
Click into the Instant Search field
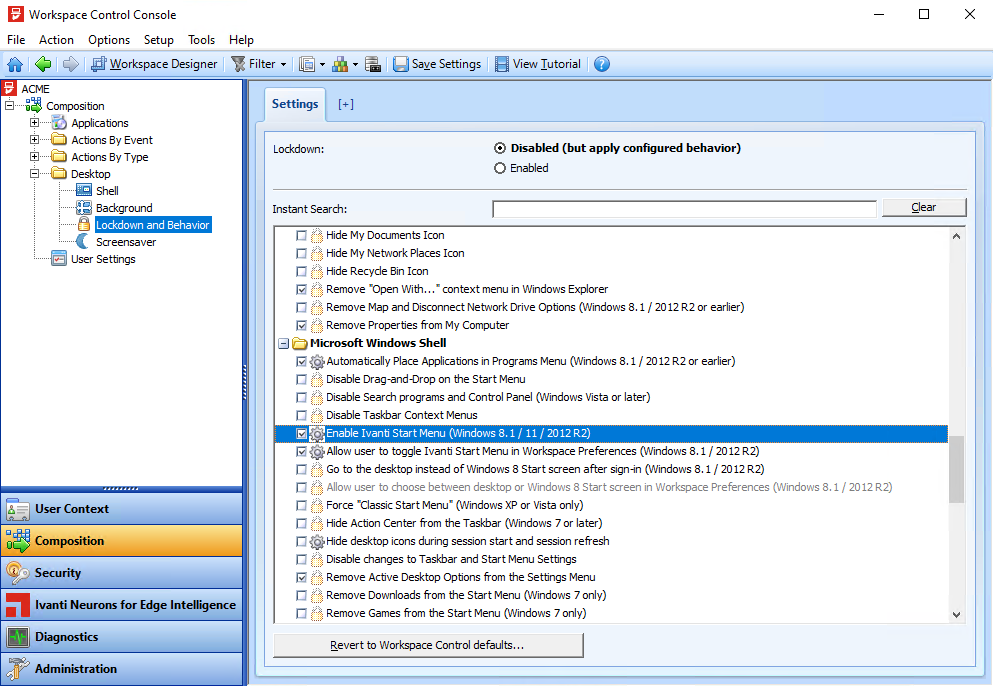click(x=684, y=209)
